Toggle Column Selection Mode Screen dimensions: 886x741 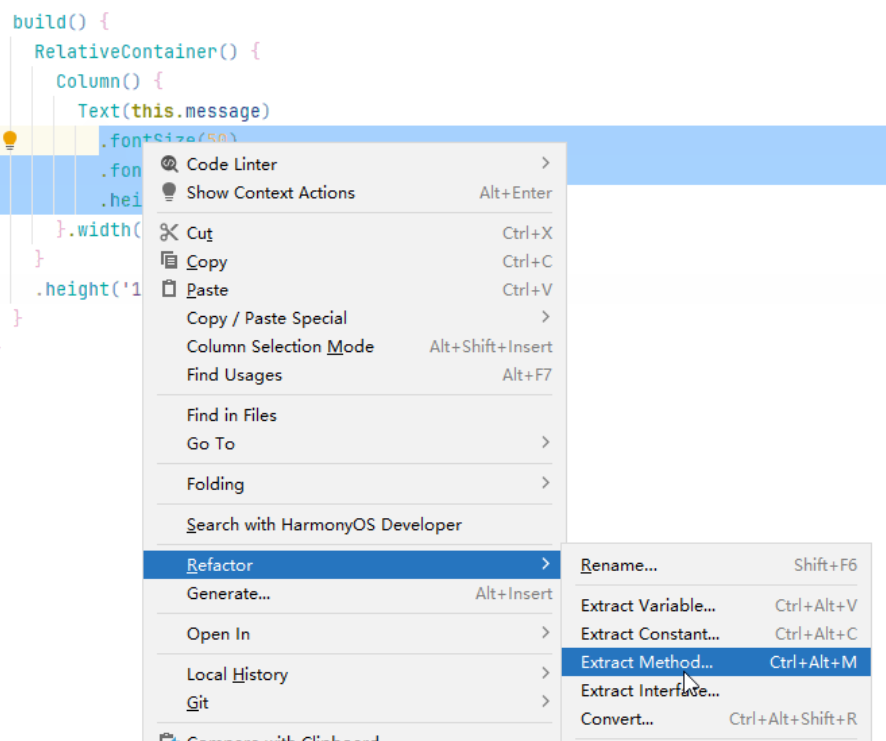(280, 346)
